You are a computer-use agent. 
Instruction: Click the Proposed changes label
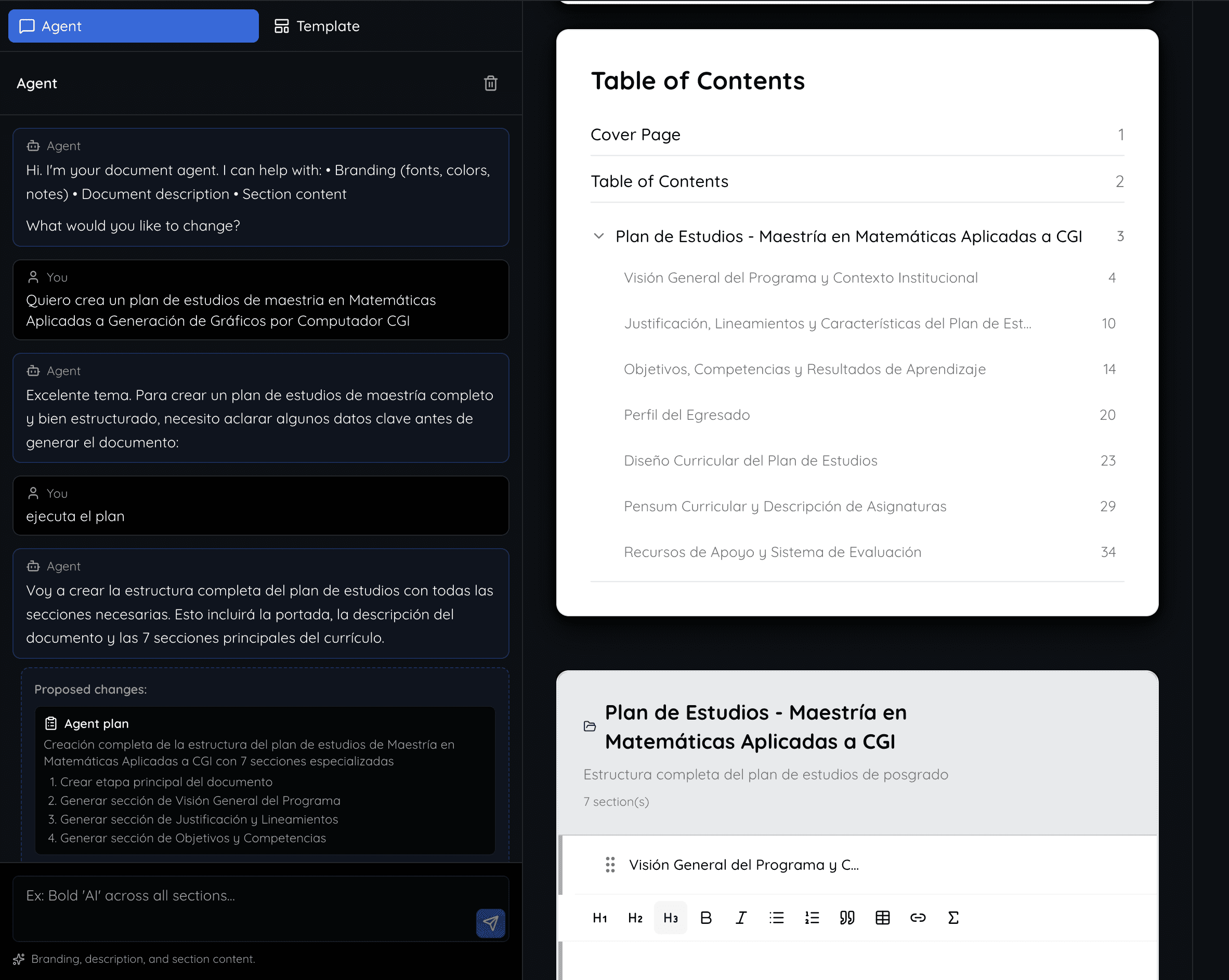(90, 690)
